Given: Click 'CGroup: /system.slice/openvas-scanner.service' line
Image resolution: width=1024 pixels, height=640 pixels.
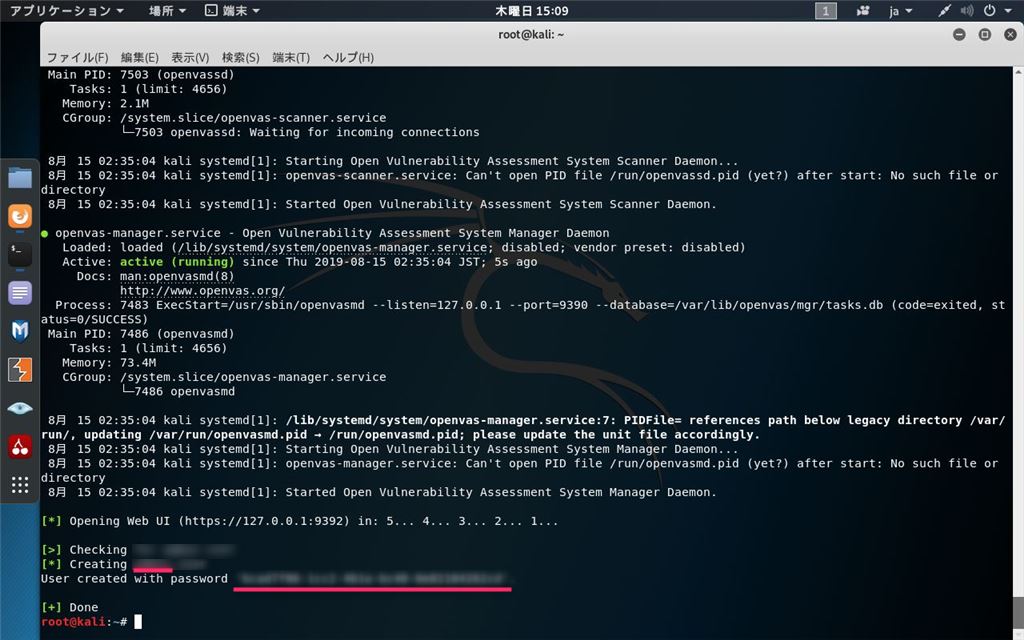Looking at the screenshot, I should 224,118.
